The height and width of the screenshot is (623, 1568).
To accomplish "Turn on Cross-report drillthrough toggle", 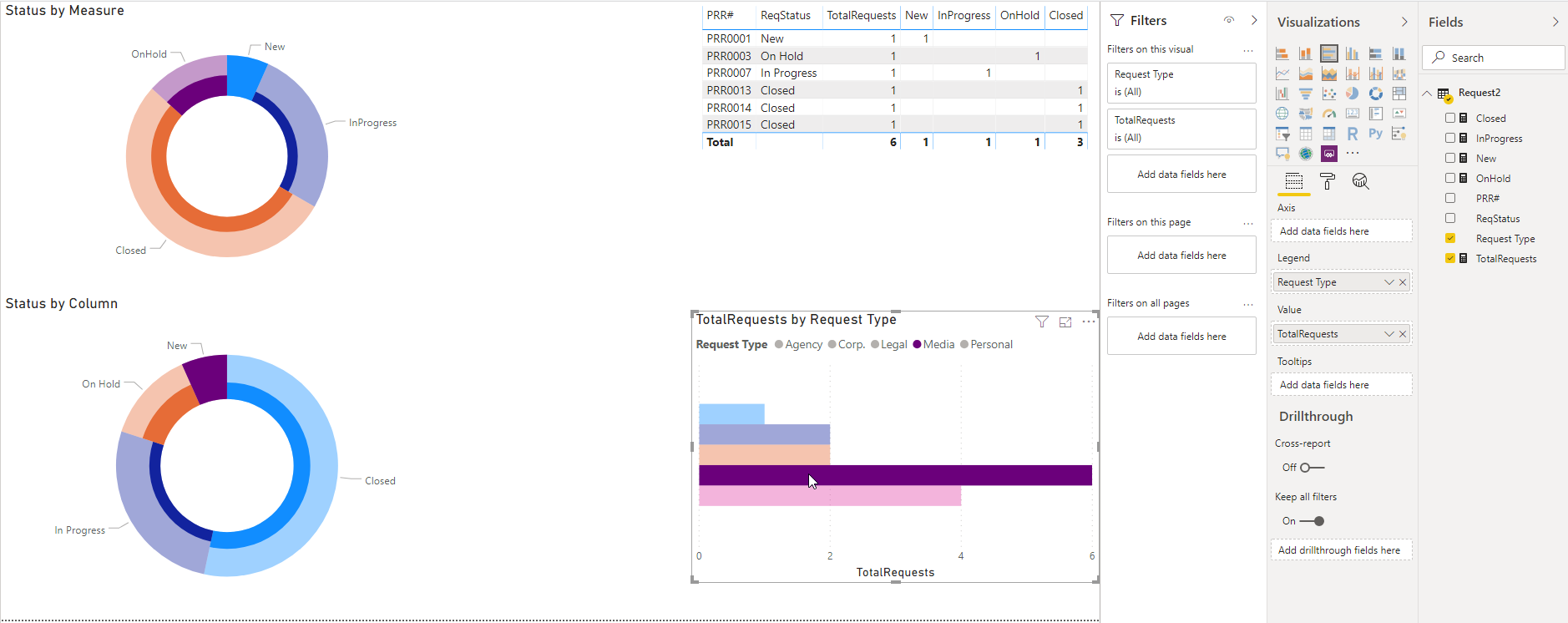I will (1313, 468).
